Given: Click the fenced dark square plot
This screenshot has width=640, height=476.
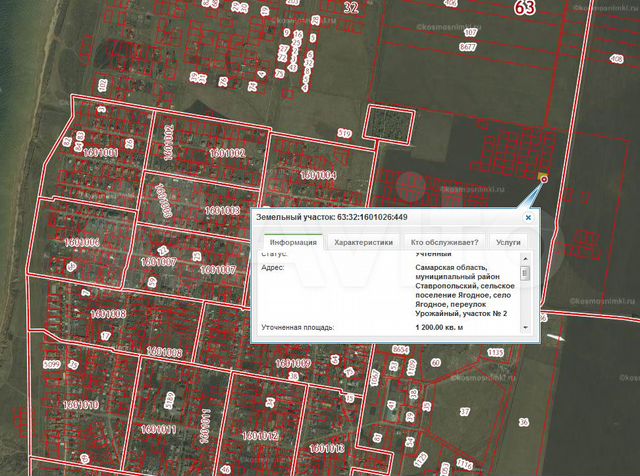Looking at the screenshot, I should pos(389,124).
